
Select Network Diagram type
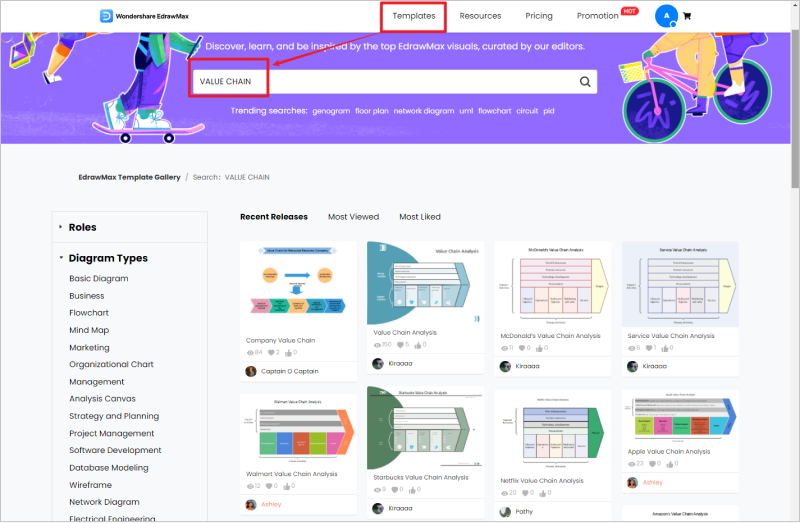(x=104, y=502)
